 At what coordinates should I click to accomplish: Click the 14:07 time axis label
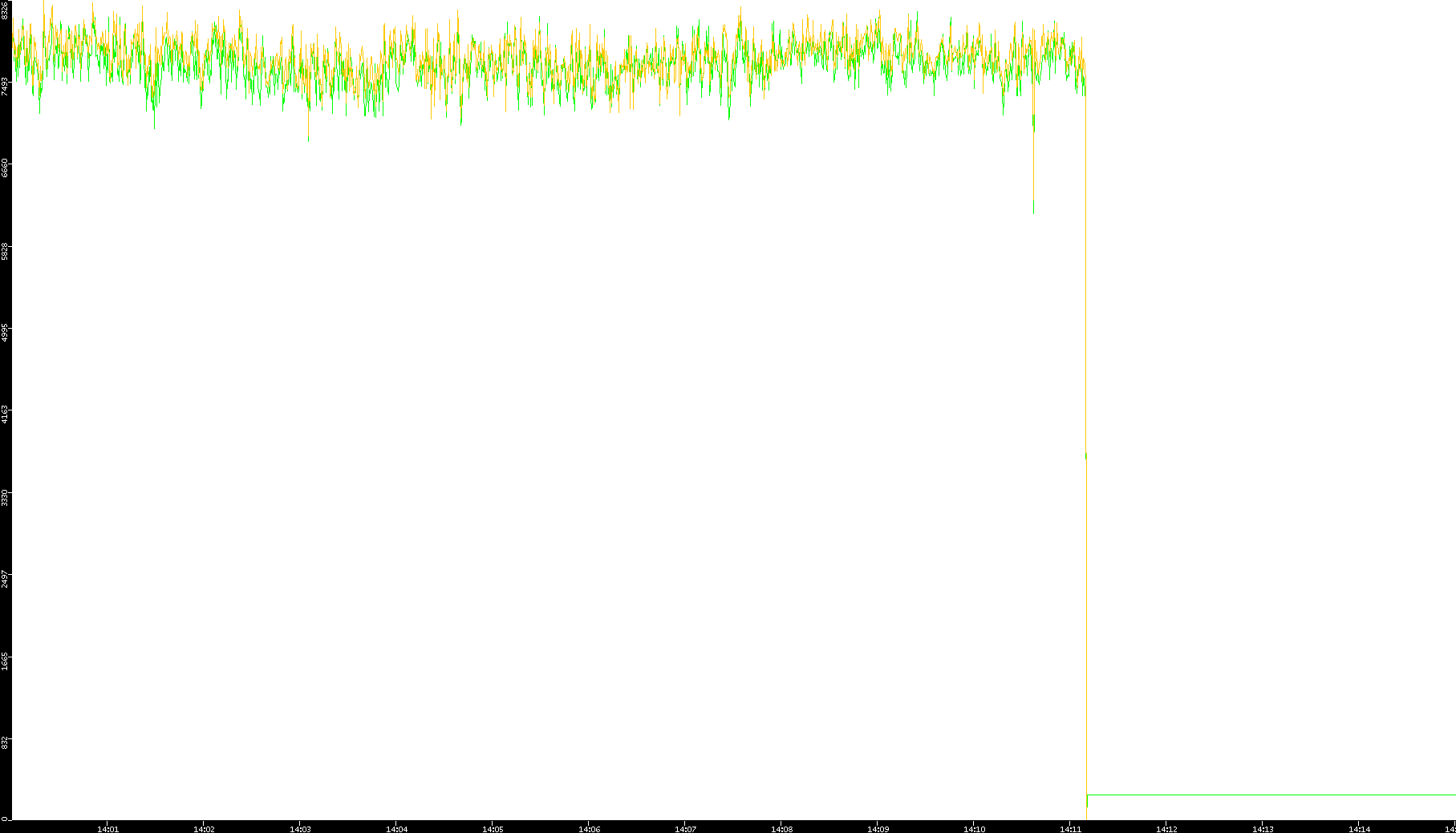(685, 828)
